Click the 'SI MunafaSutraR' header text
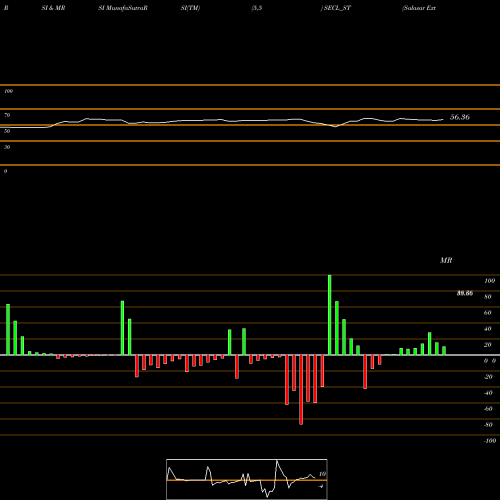500x500 pixels. (123, 8)
